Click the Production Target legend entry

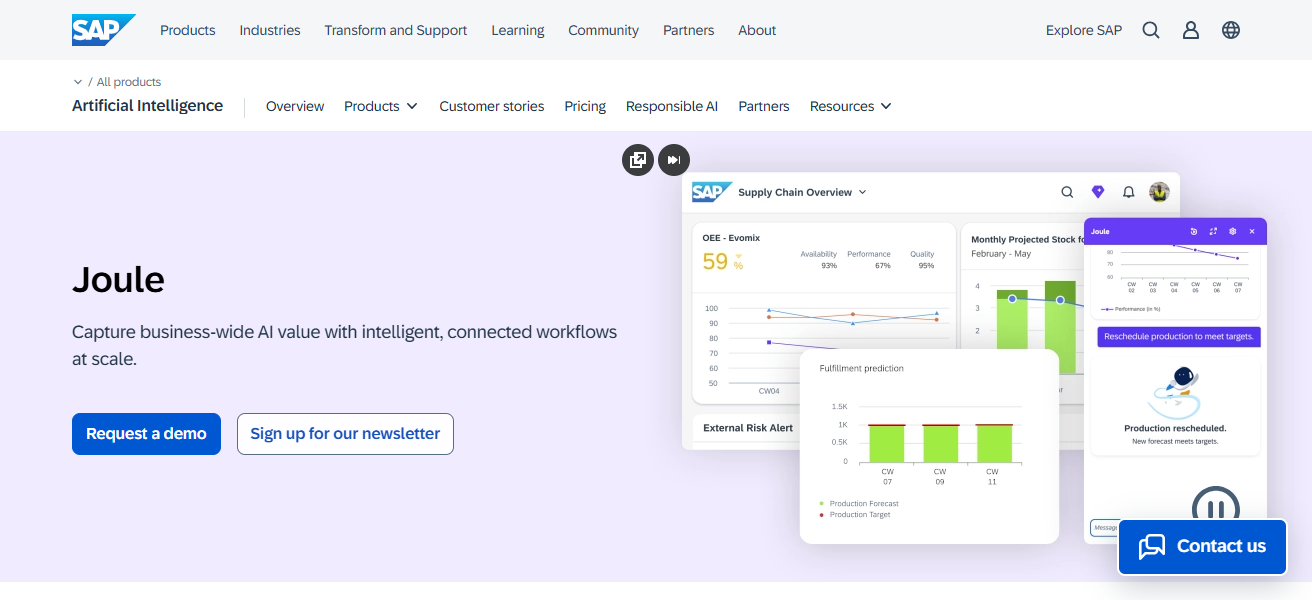855,515
